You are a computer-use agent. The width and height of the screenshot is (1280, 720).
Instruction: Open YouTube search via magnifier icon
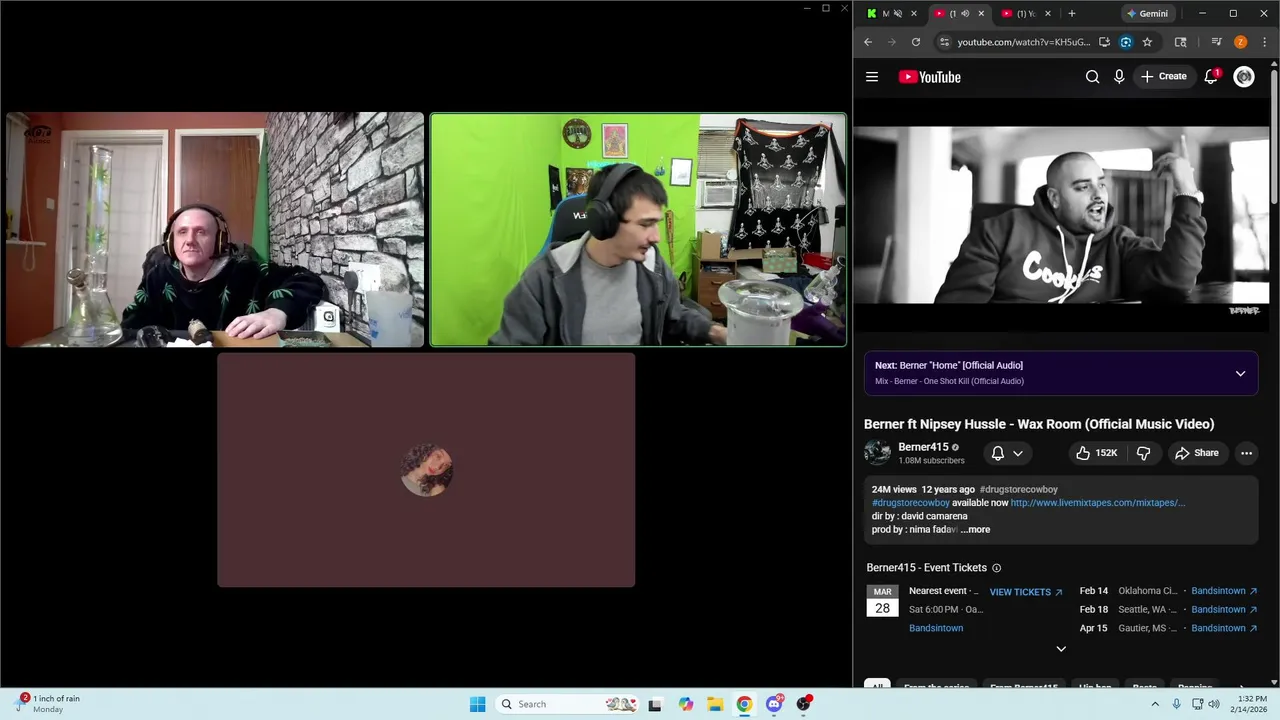click(1092, 77)
